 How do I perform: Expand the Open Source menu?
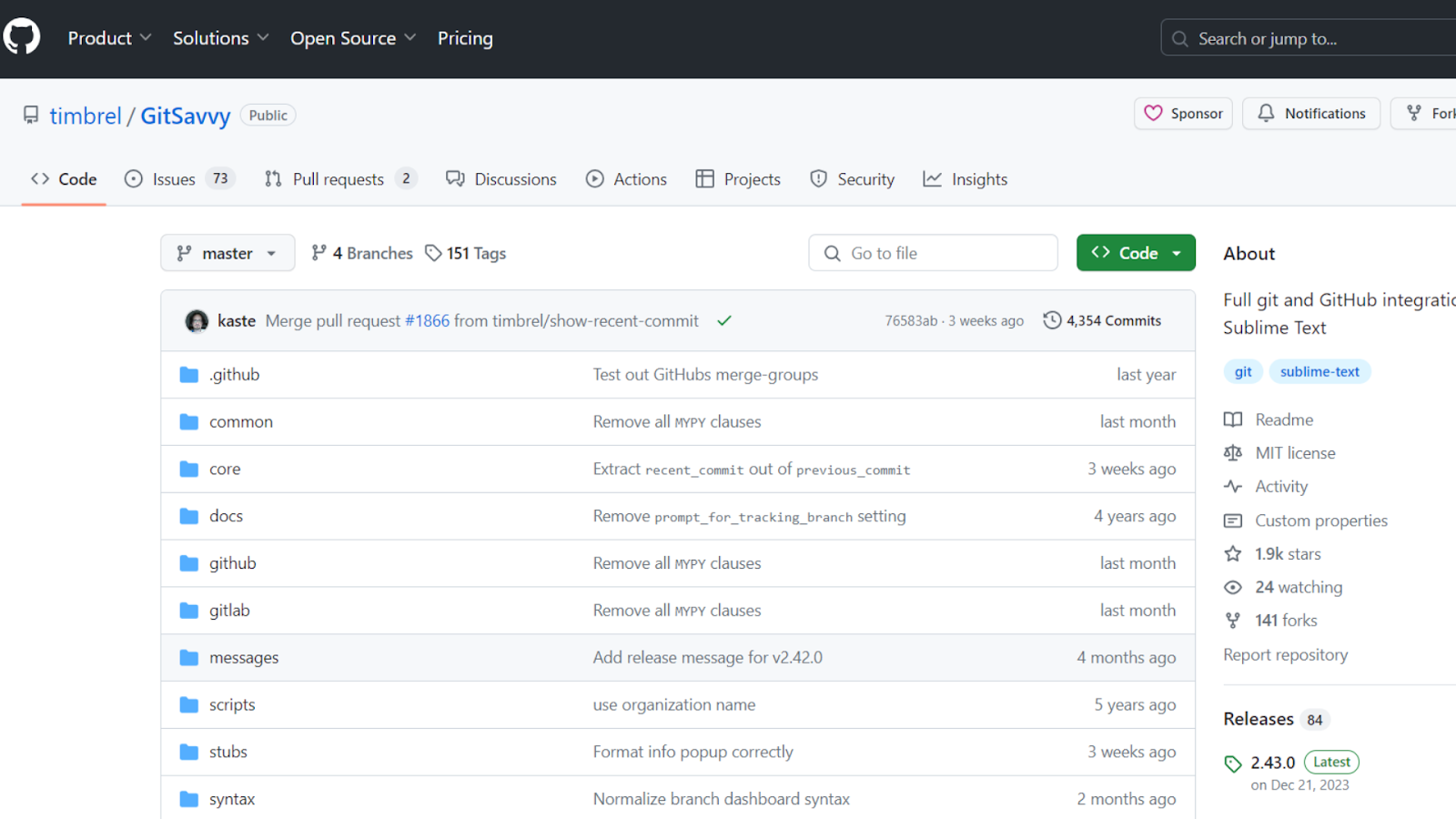click(353, 38)
